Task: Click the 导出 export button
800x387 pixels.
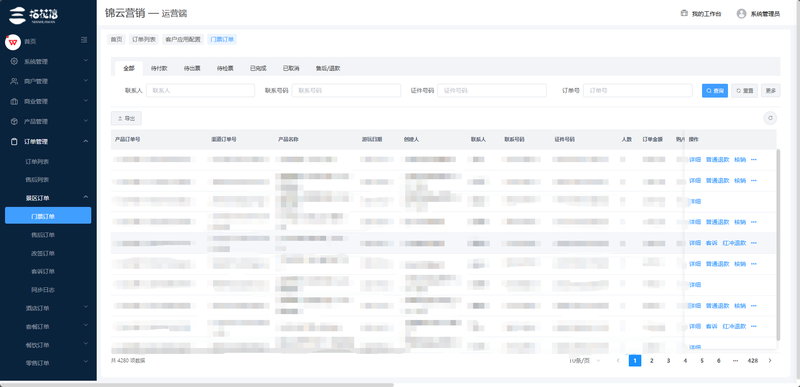Action: [126, 118]
